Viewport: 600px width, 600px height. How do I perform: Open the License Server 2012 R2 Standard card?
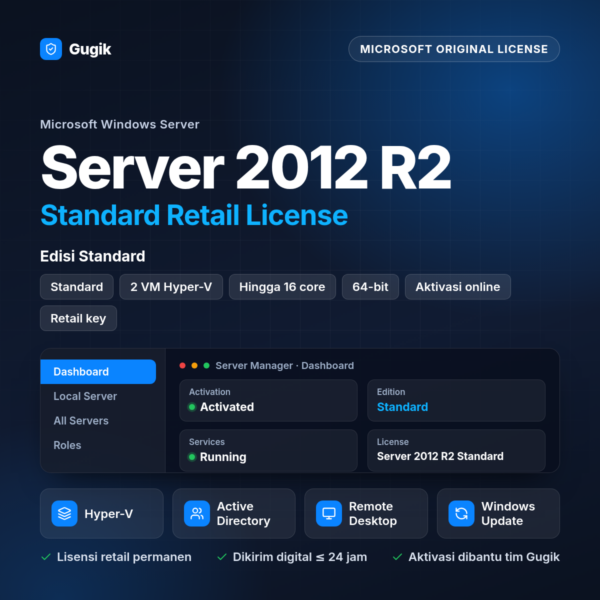coord(456,450)
